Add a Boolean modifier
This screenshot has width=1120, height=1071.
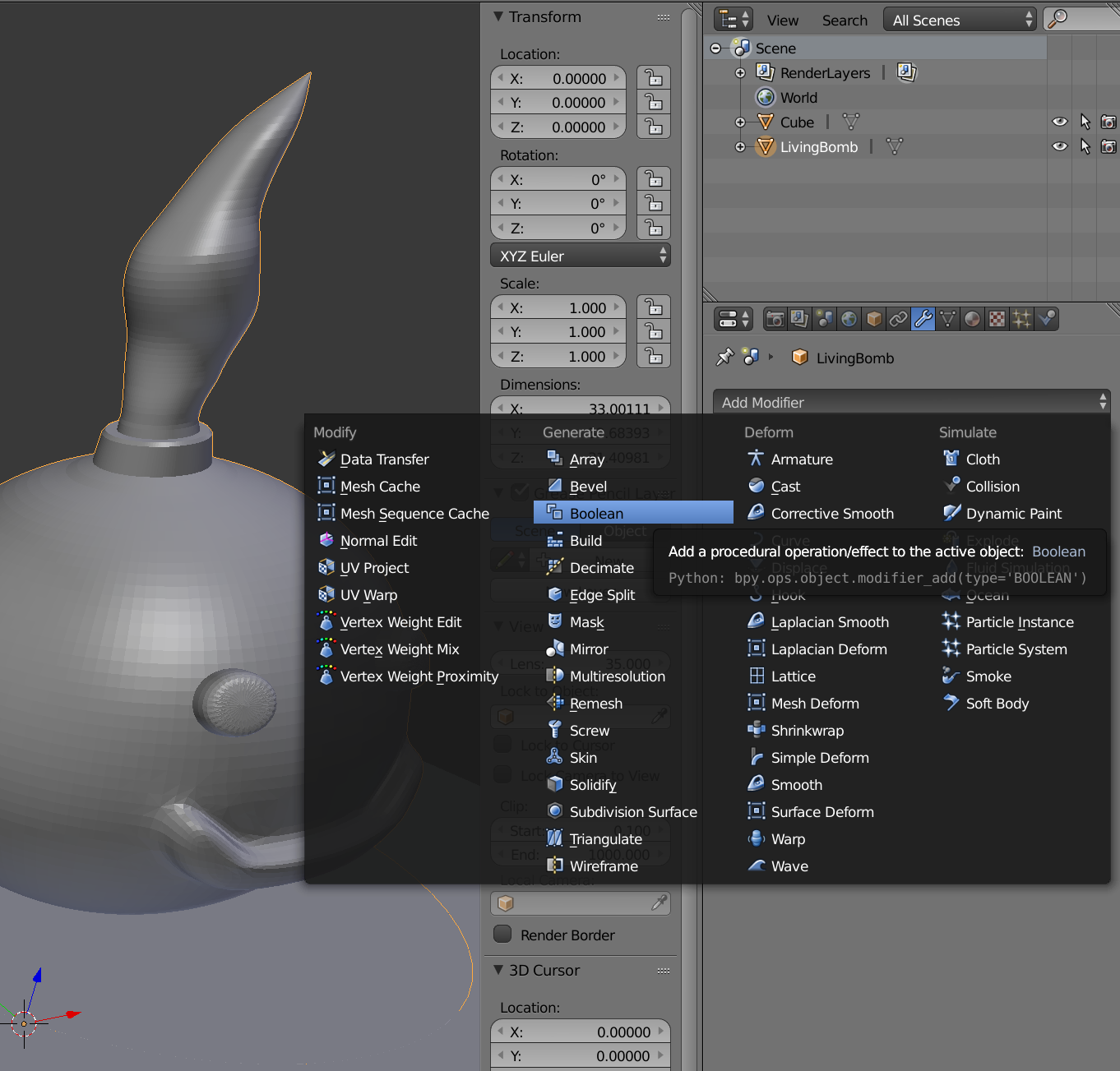tap(597, 513)
